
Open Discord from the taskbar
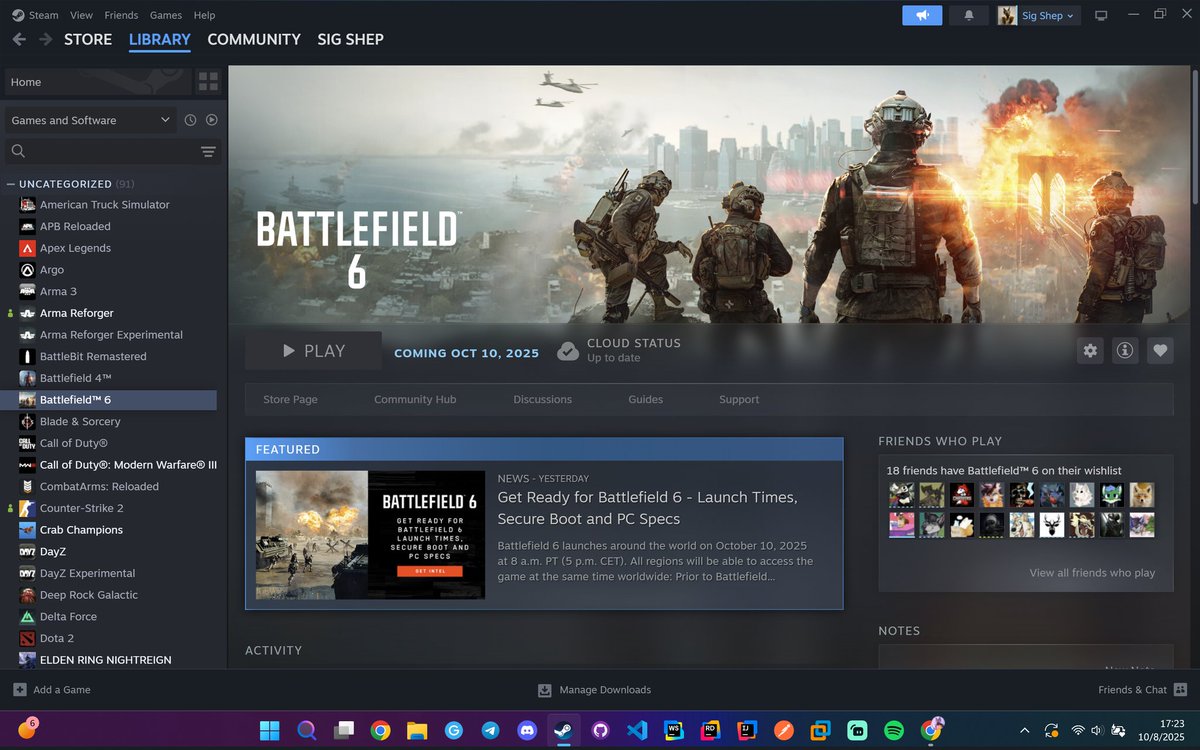click(x=526, y=730)
